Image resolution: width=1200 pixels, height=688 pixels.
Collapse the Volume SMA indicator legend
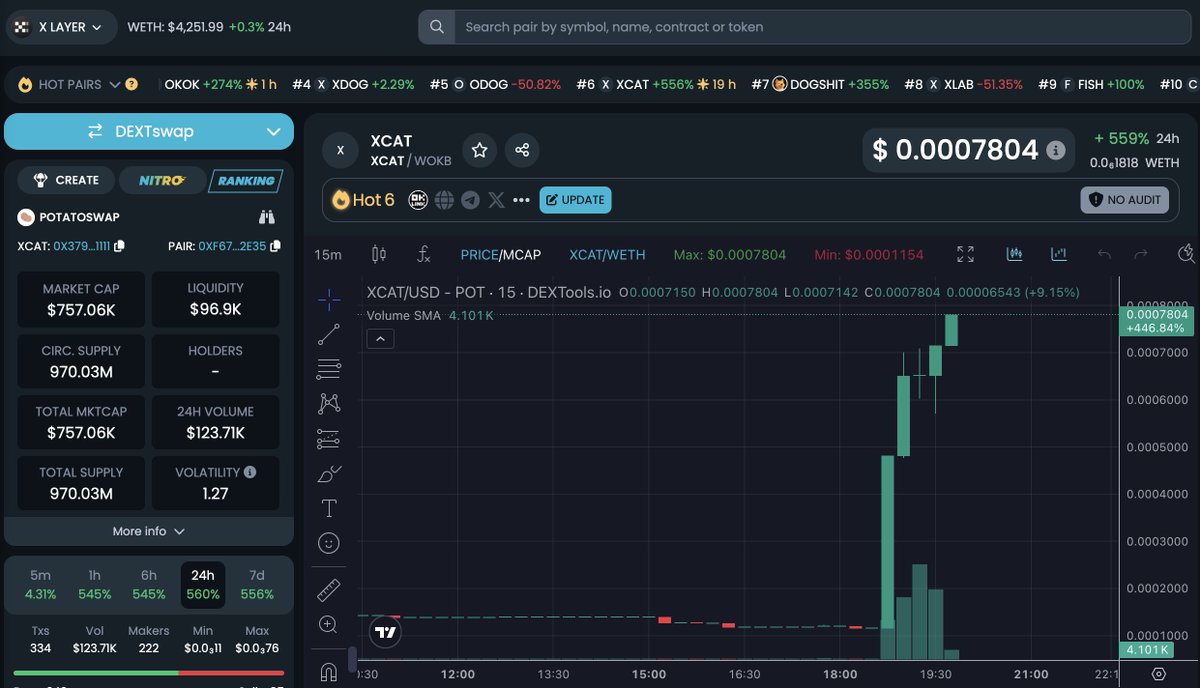coord(380,339)
